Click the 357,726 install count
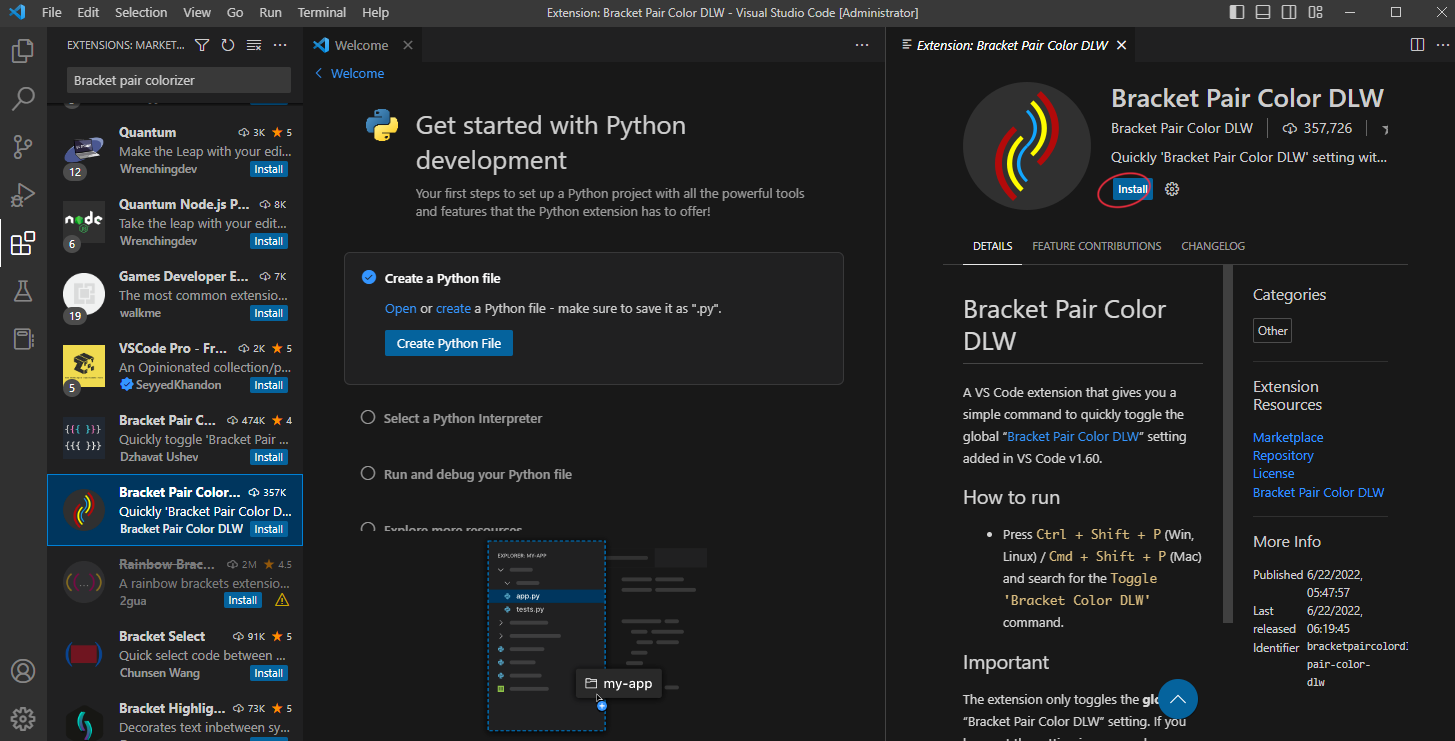 [x=1316, y=128]
